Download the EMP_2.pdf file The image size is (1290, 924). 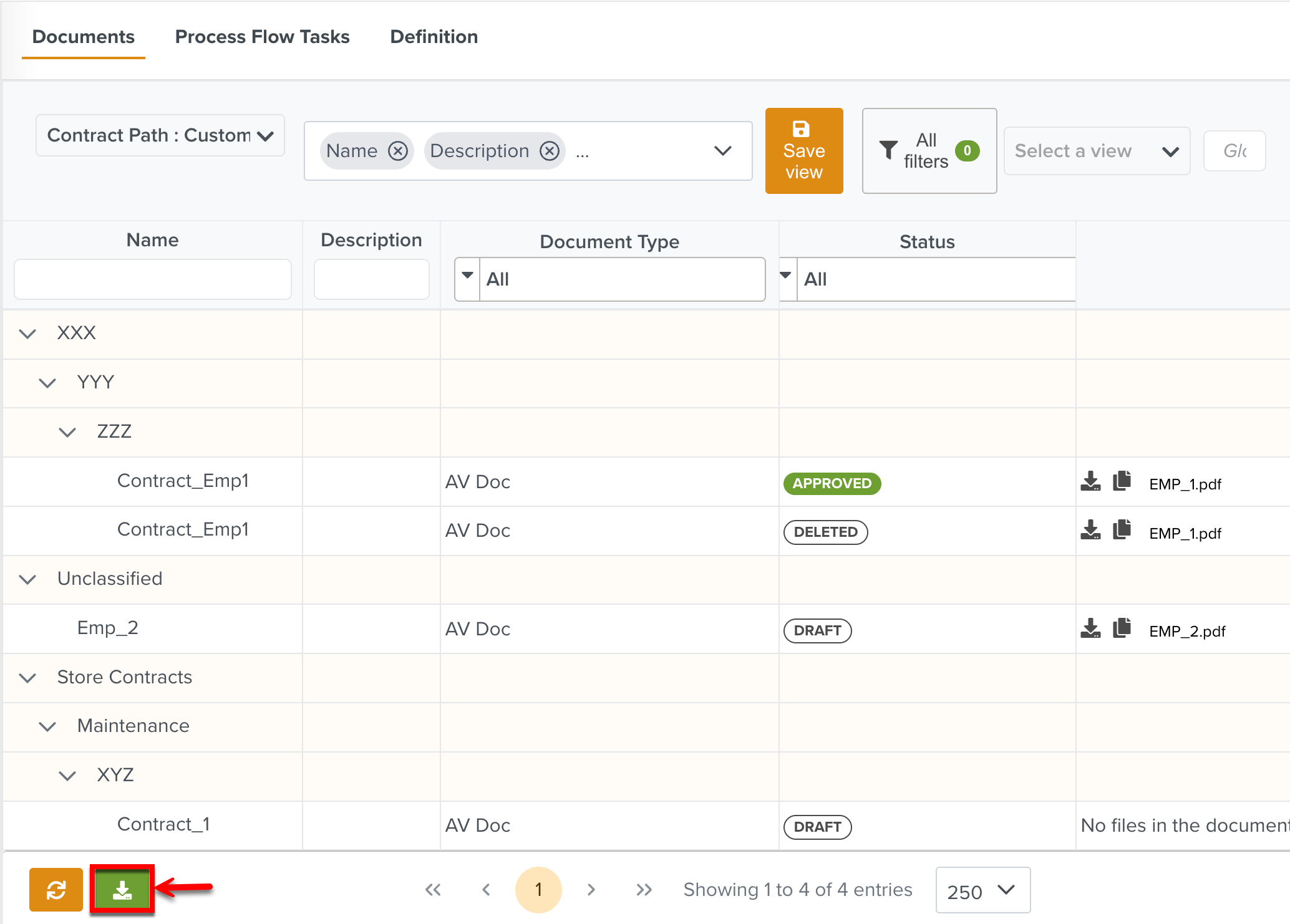click(1090, 629)
